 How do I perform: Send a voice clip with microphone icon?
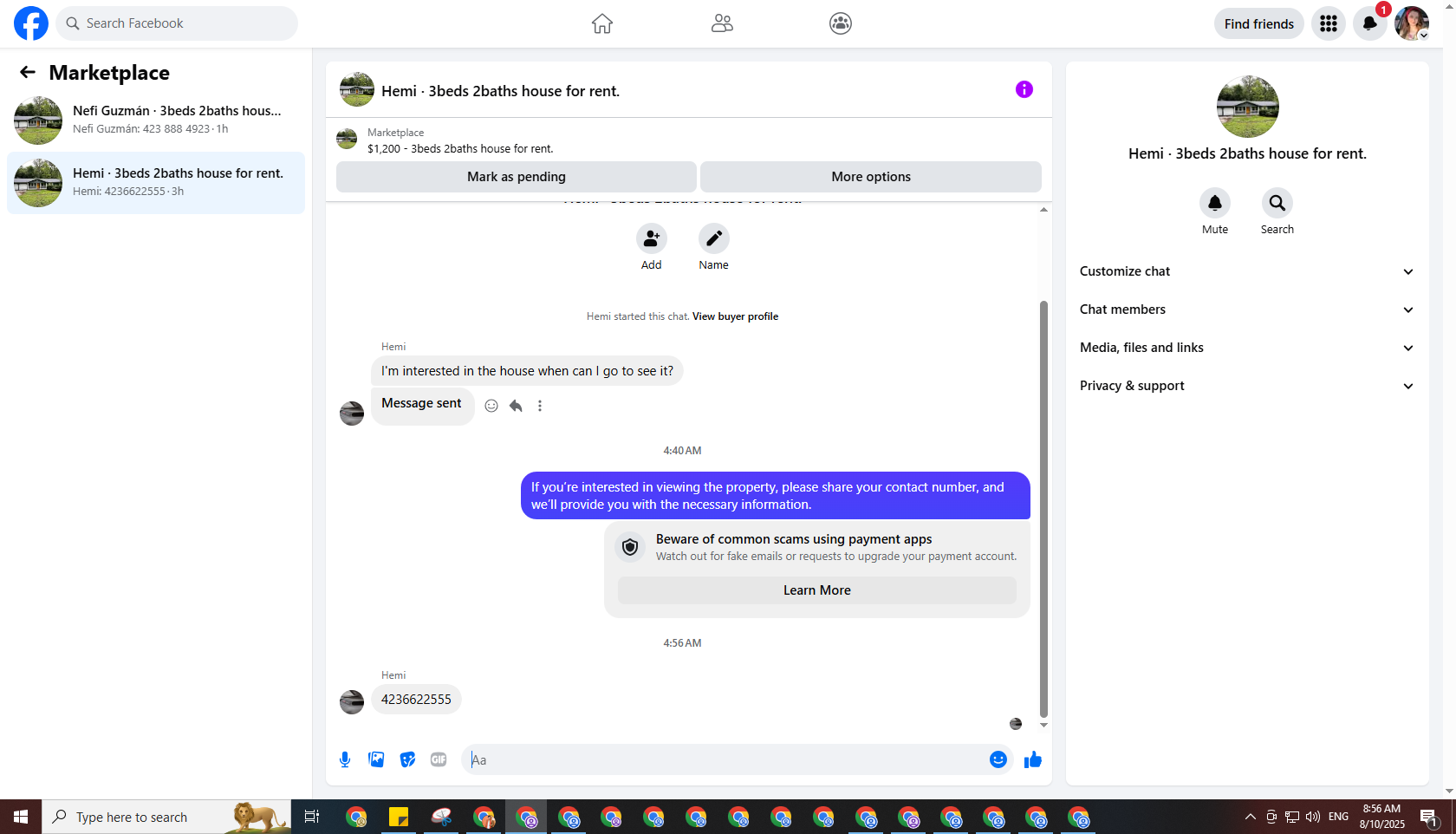[x=345, y=760]
